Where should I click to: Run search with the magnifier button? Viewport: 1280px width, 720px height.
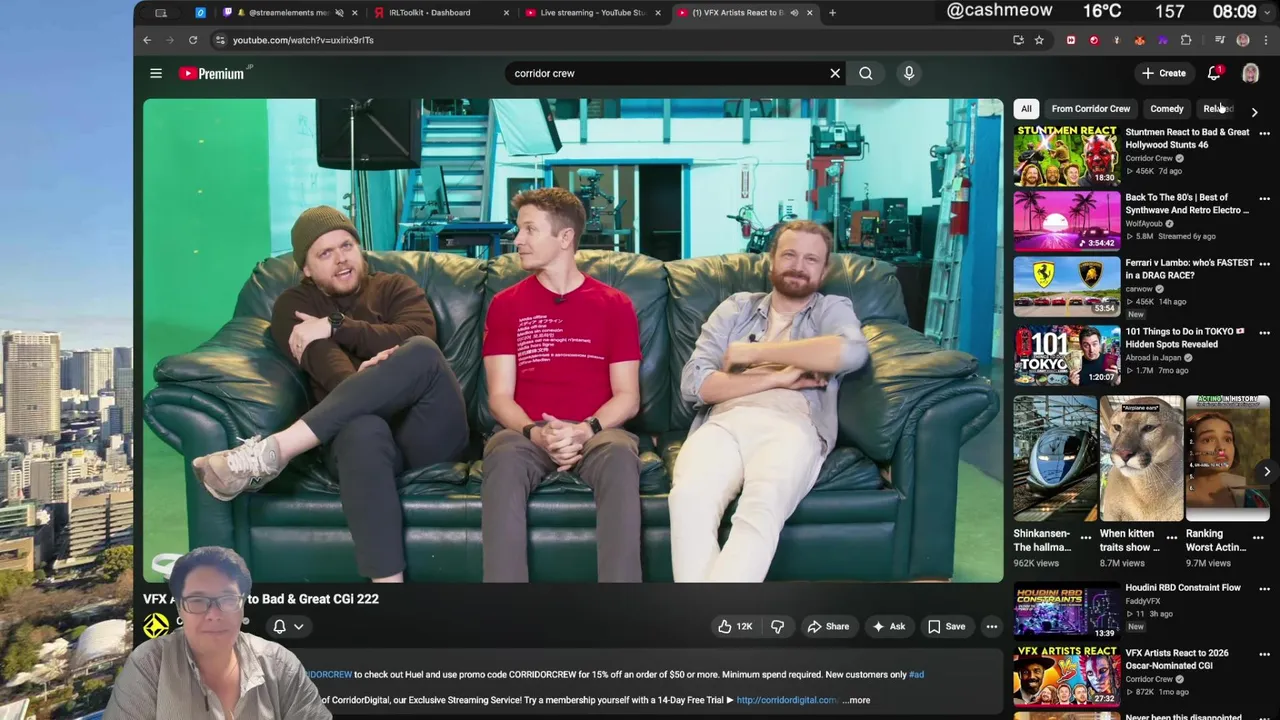click(x=866, y=73)
